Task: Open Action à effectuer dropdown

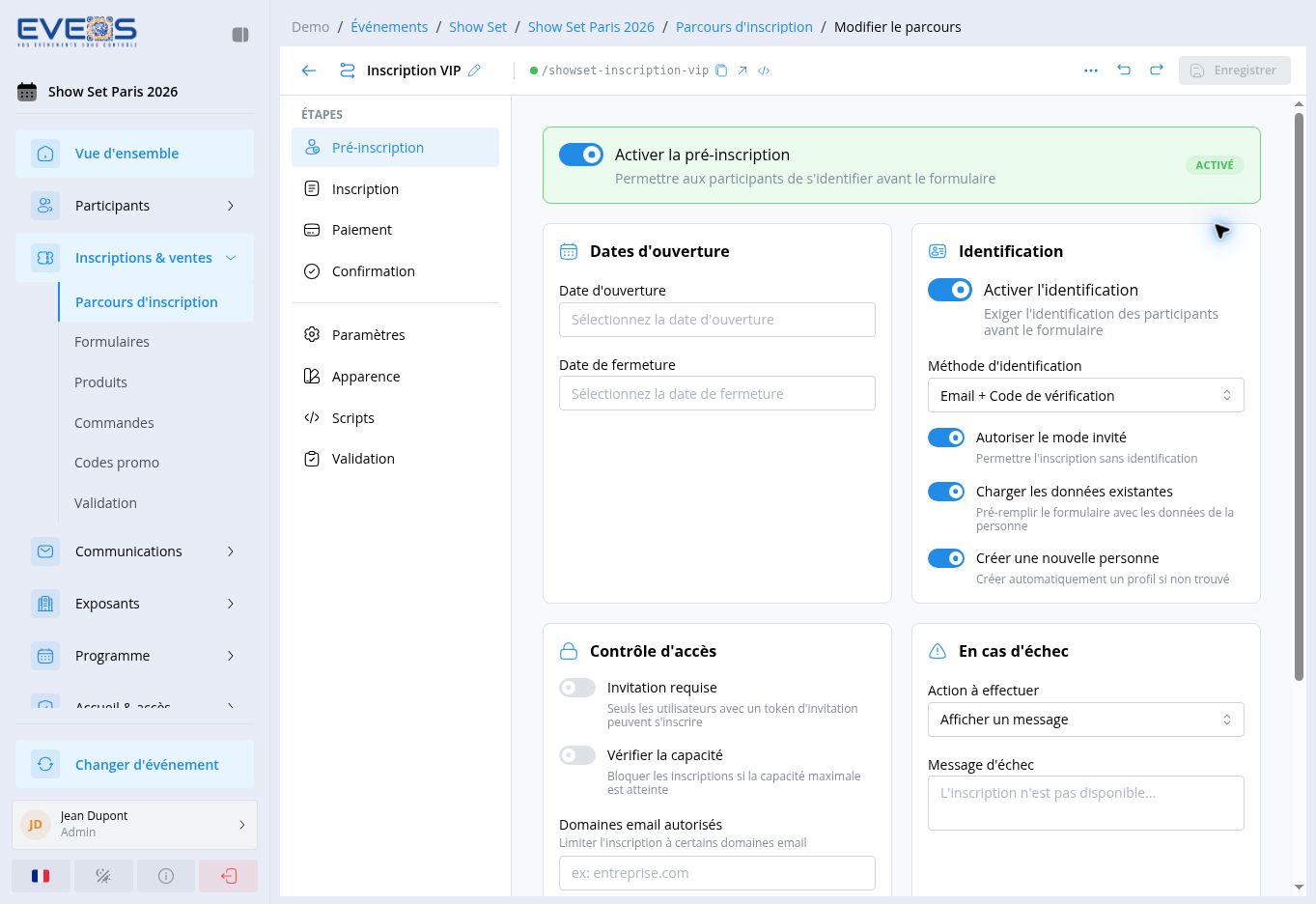Action: point(1085,720)
